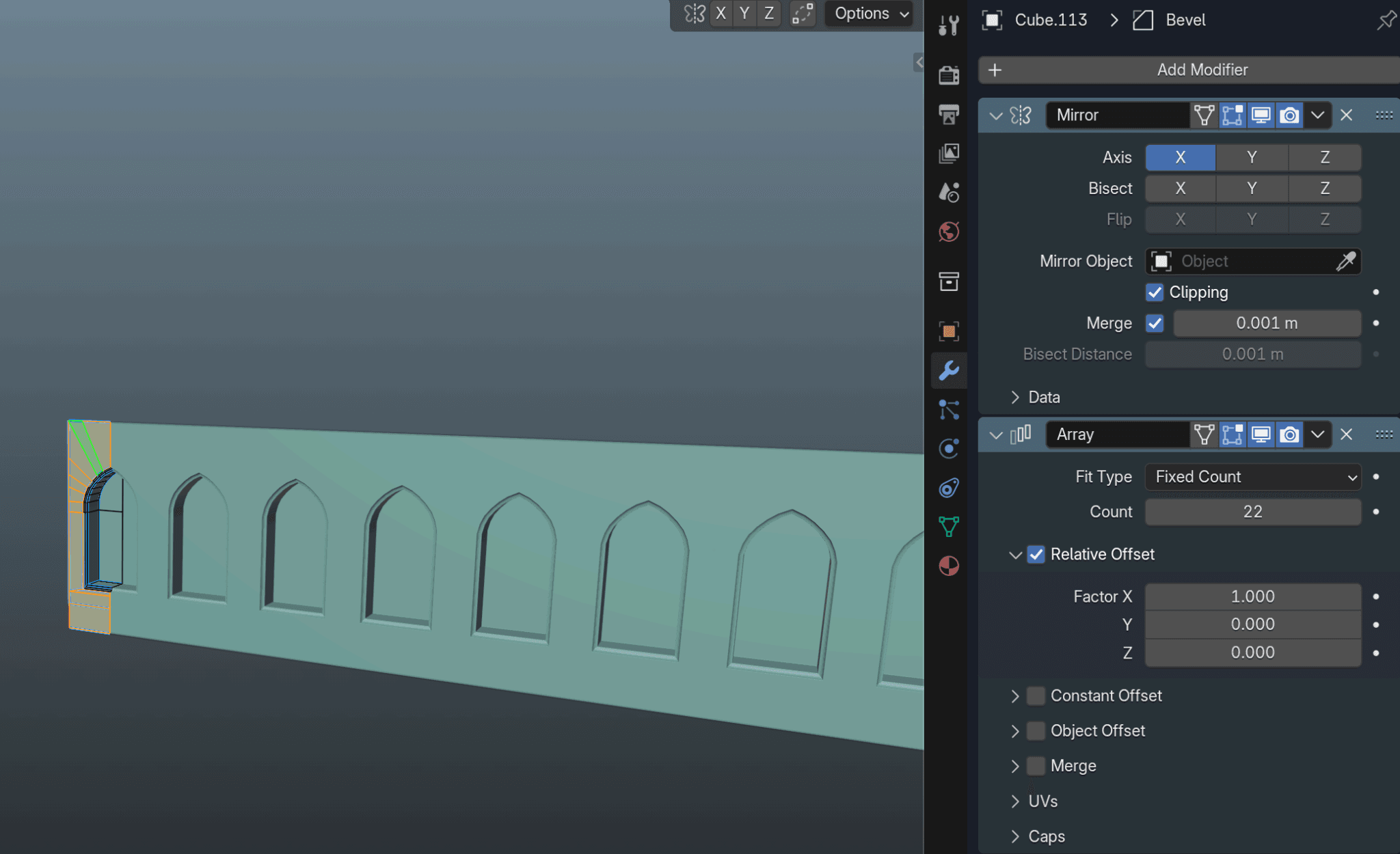
Task: Open the Object Data mesh tab icon
Action: tap(949, 527)
